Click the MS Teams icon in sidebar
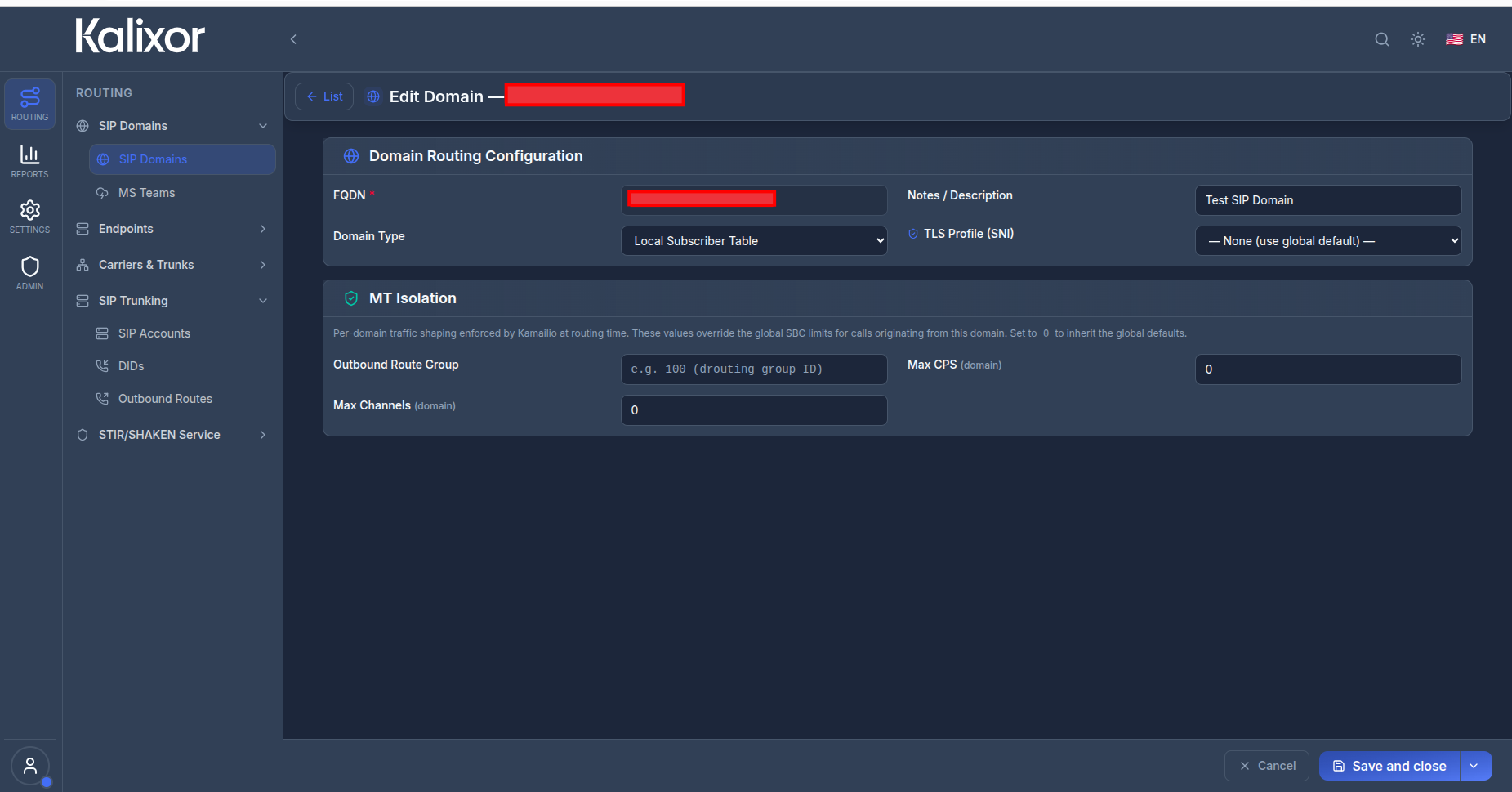The height and width of the screenshot is (792, 1512). [102, 193]
